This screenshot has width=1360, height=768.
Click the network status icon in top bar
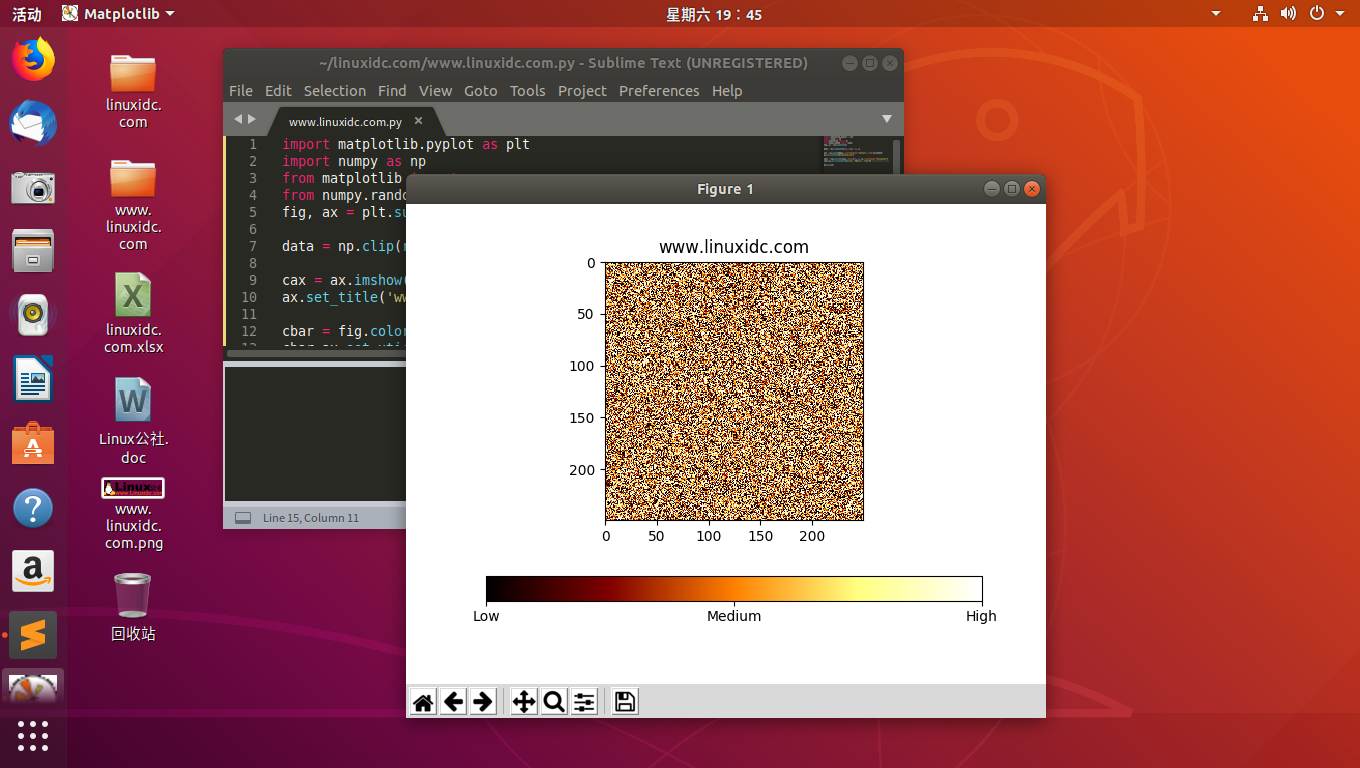1260,14
